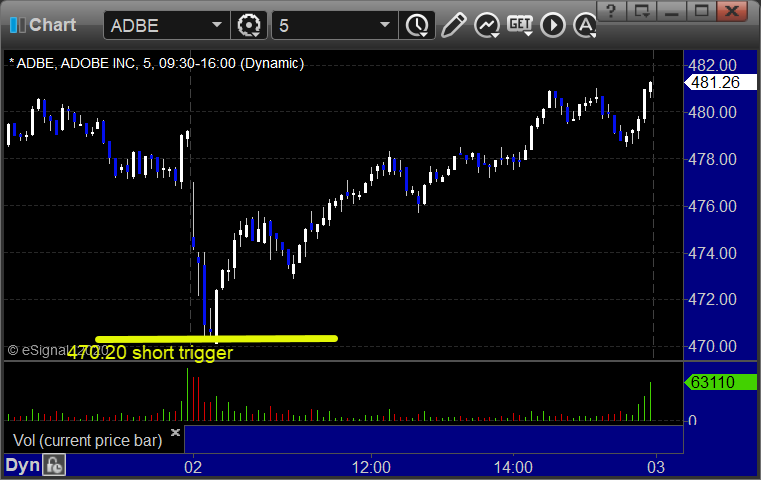Click the 02 date axis label
Screen dimensions: 761x480
(x=193, y=467)
